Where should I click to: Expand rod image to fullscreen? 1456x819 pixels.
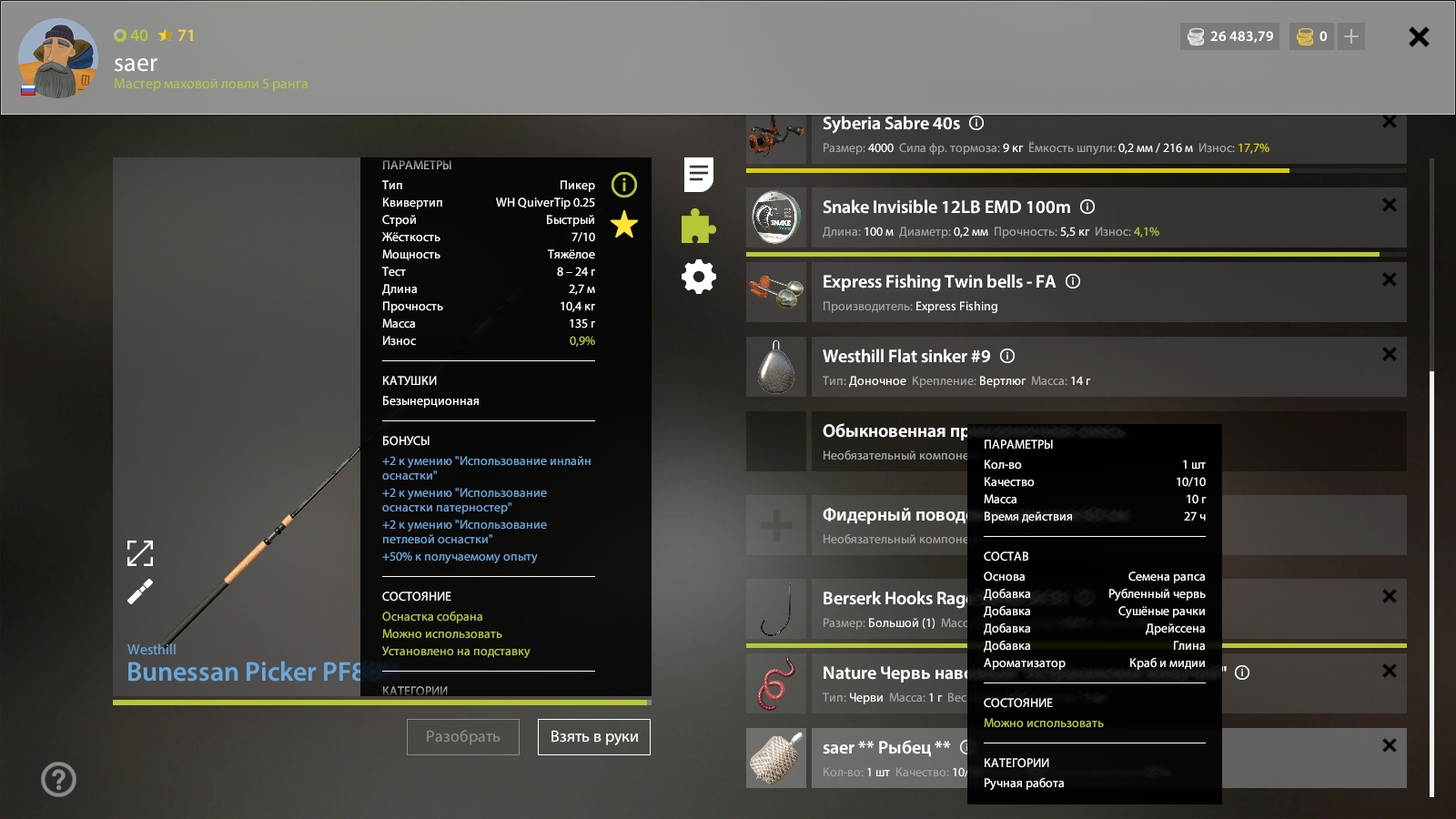click(x=140, y=552)
